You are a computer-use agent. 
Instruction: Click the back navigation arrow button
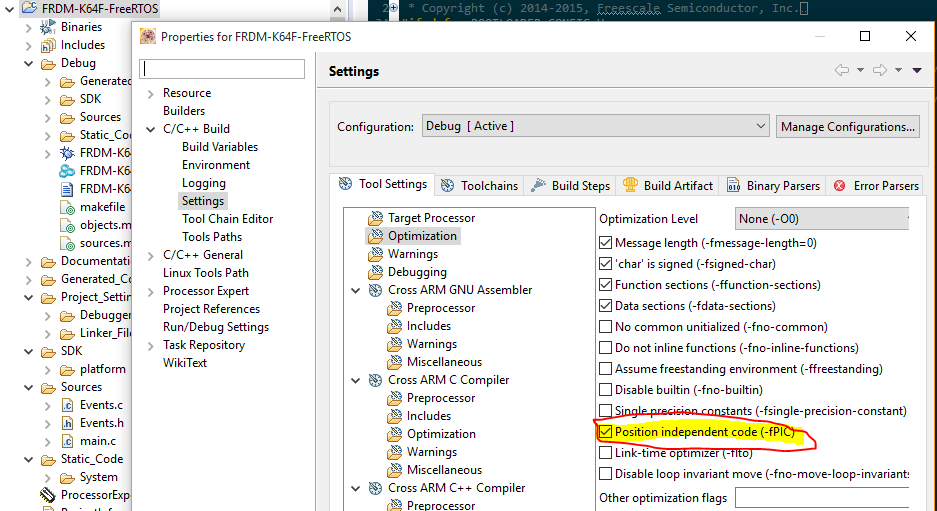[x=842, y=70]
